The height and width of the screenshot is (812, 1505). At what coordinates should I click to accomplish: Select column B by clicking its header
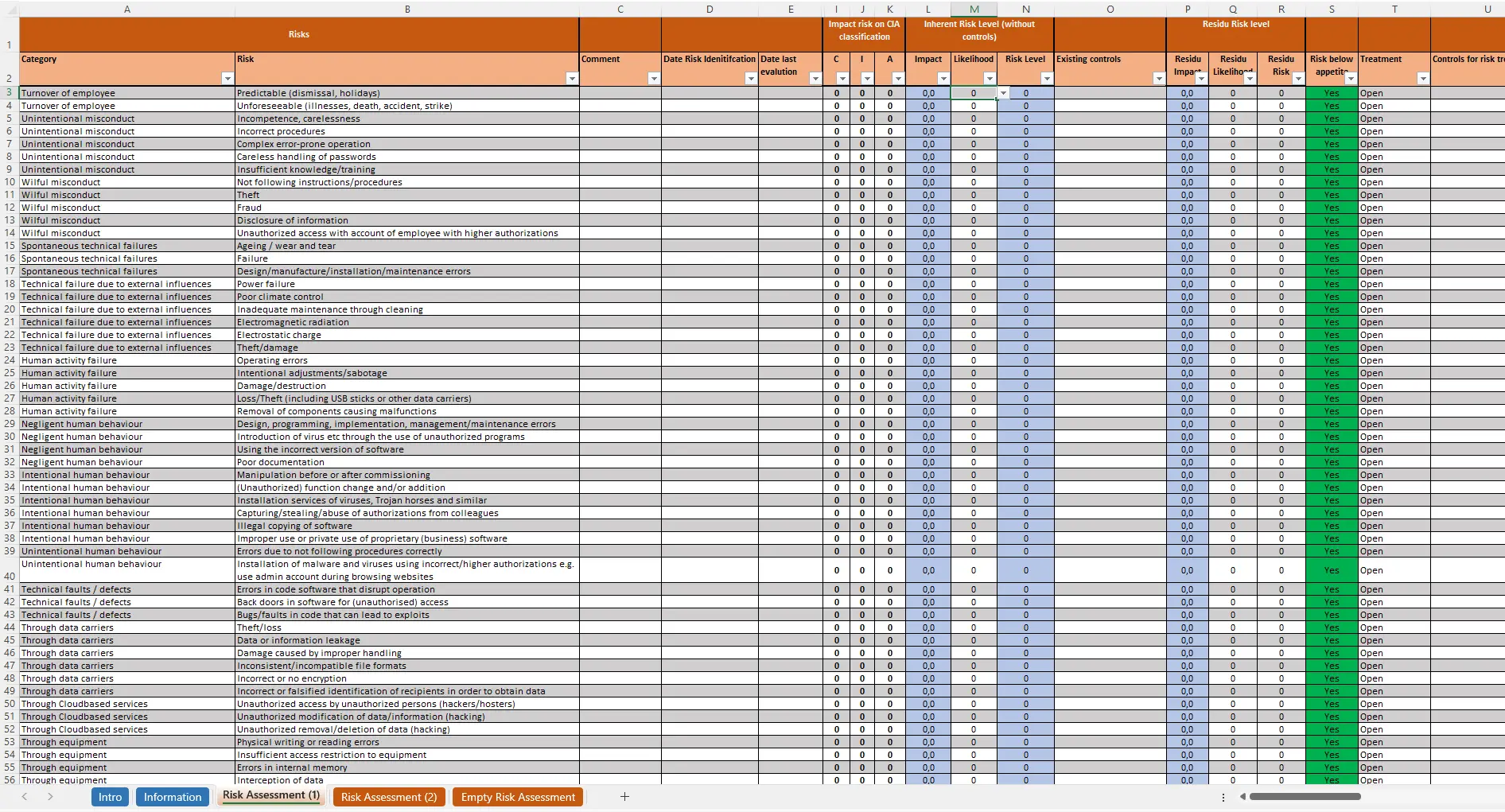click(407, 9)
